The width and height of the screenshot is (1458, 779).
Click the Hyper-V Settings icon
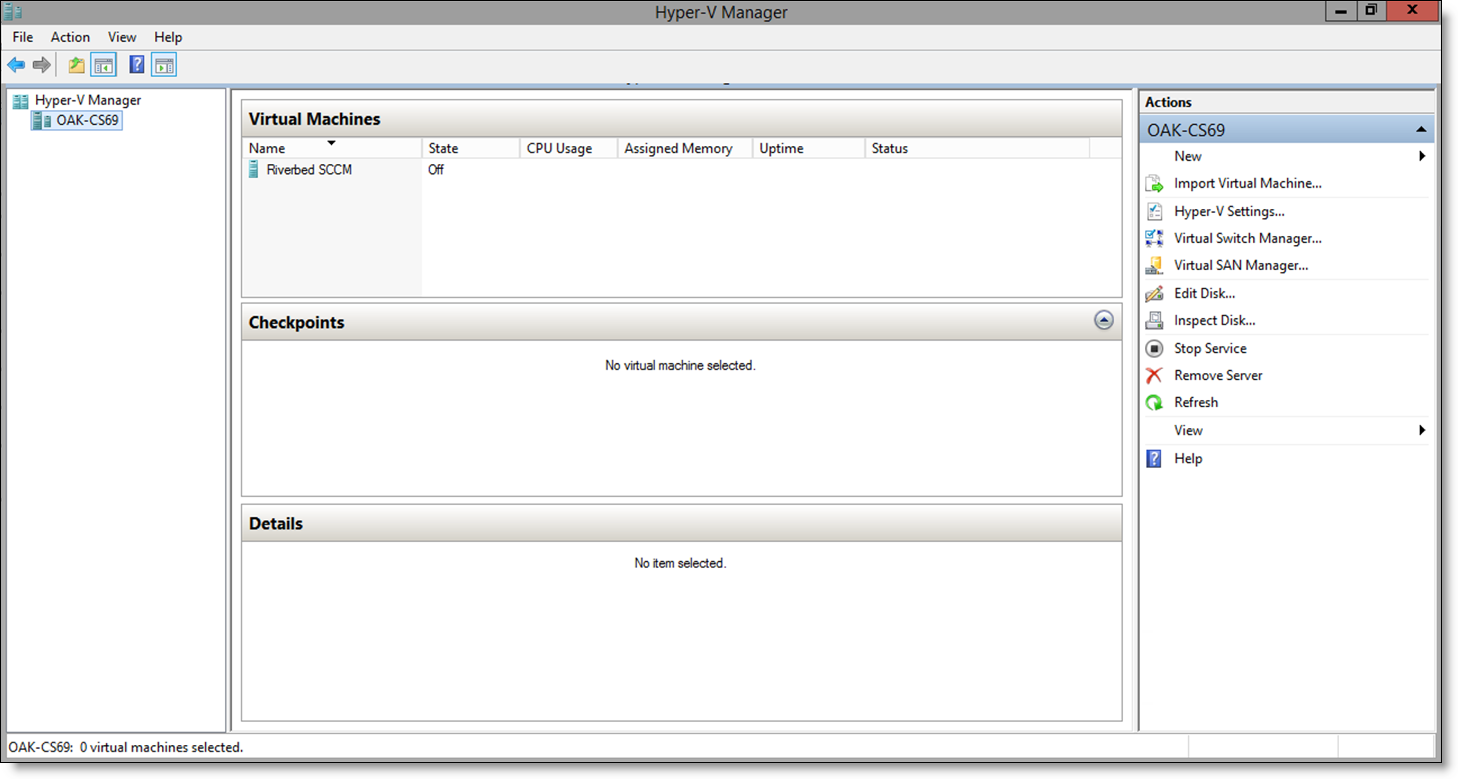click(x=1154, y=211)
